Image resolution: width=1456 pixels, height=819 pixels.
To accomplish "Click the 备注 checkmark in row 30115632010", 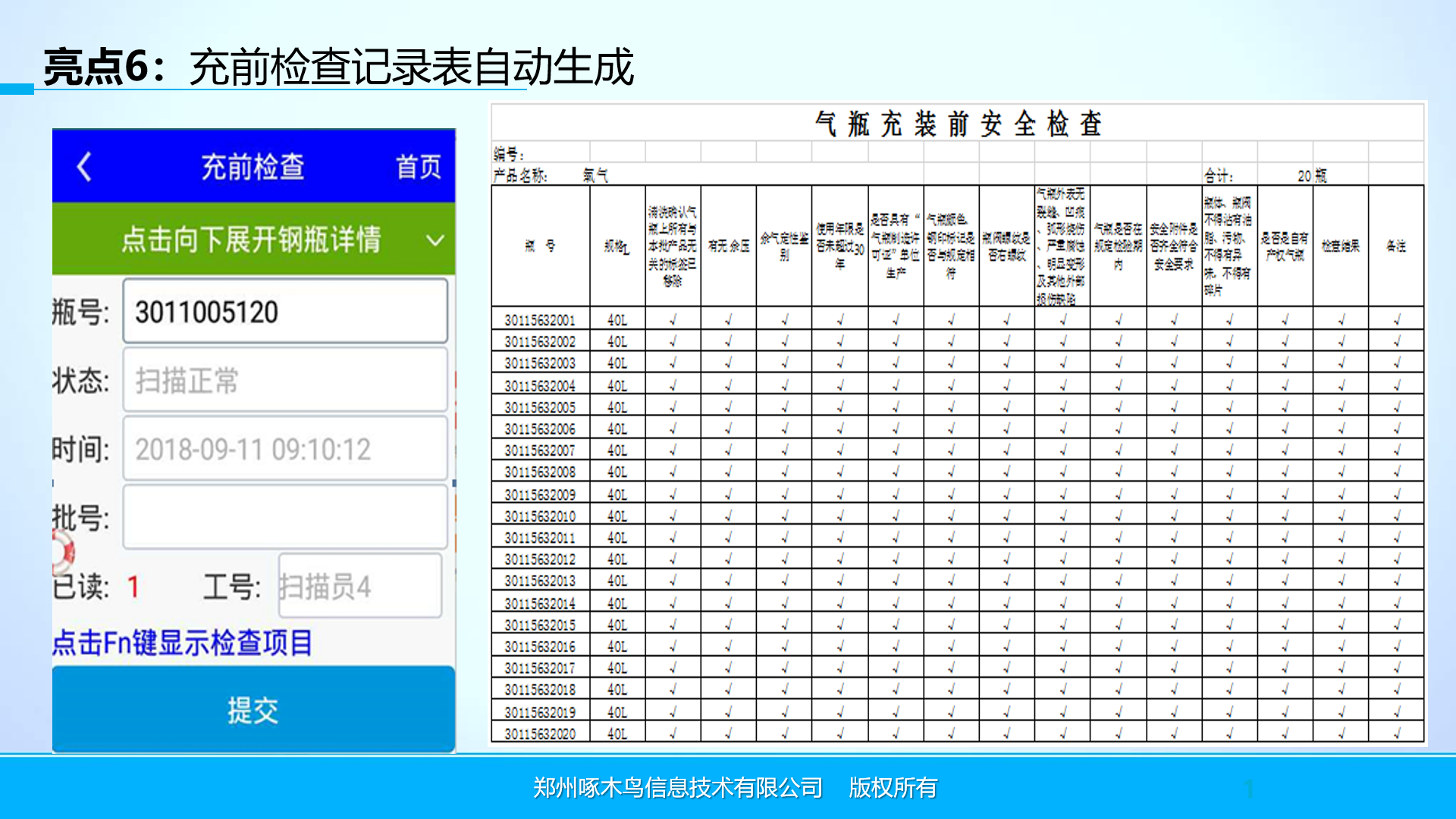I will tap(1396, 516).
